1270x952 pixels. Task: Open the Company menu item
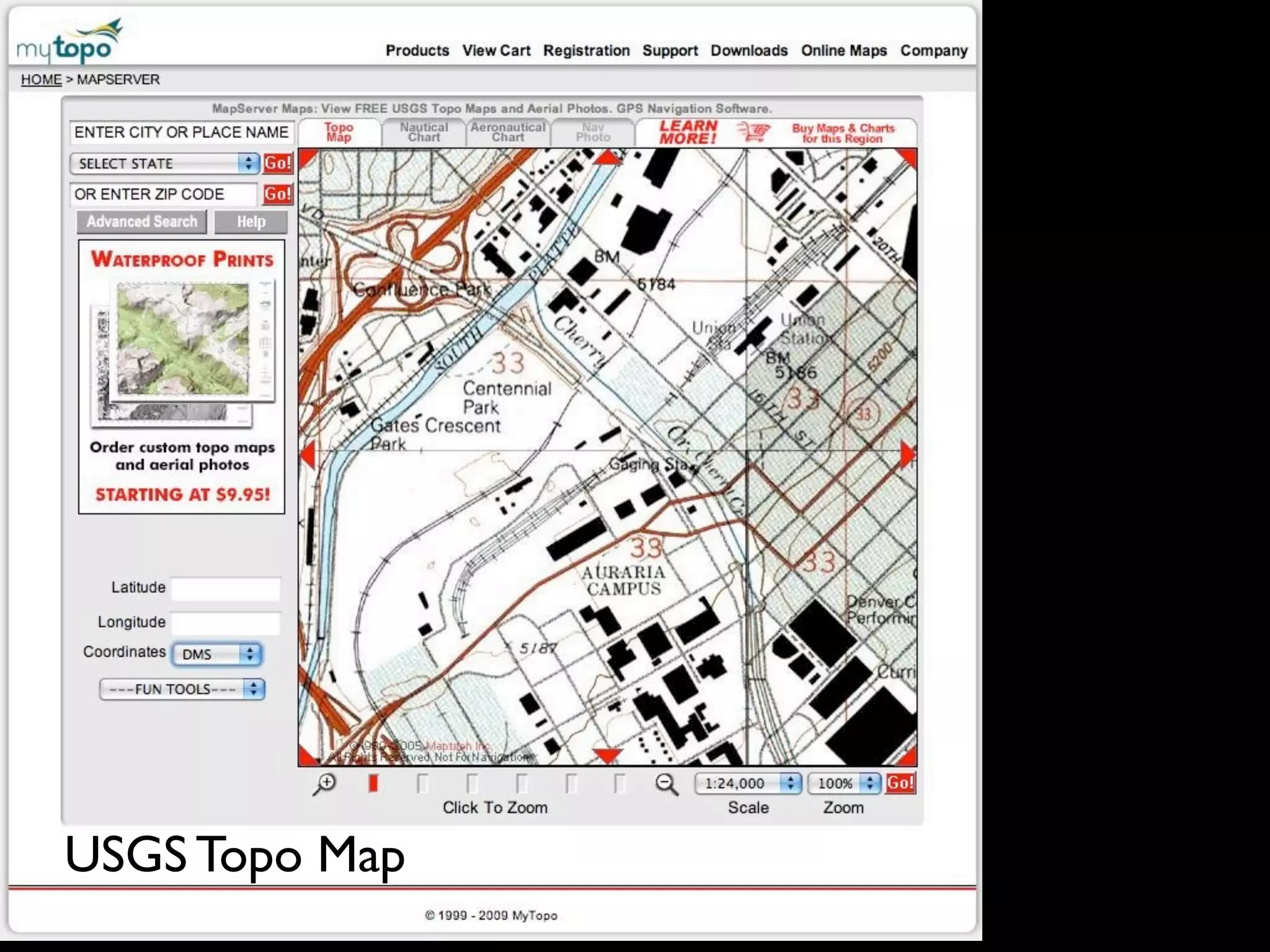[x=934, y=51]
